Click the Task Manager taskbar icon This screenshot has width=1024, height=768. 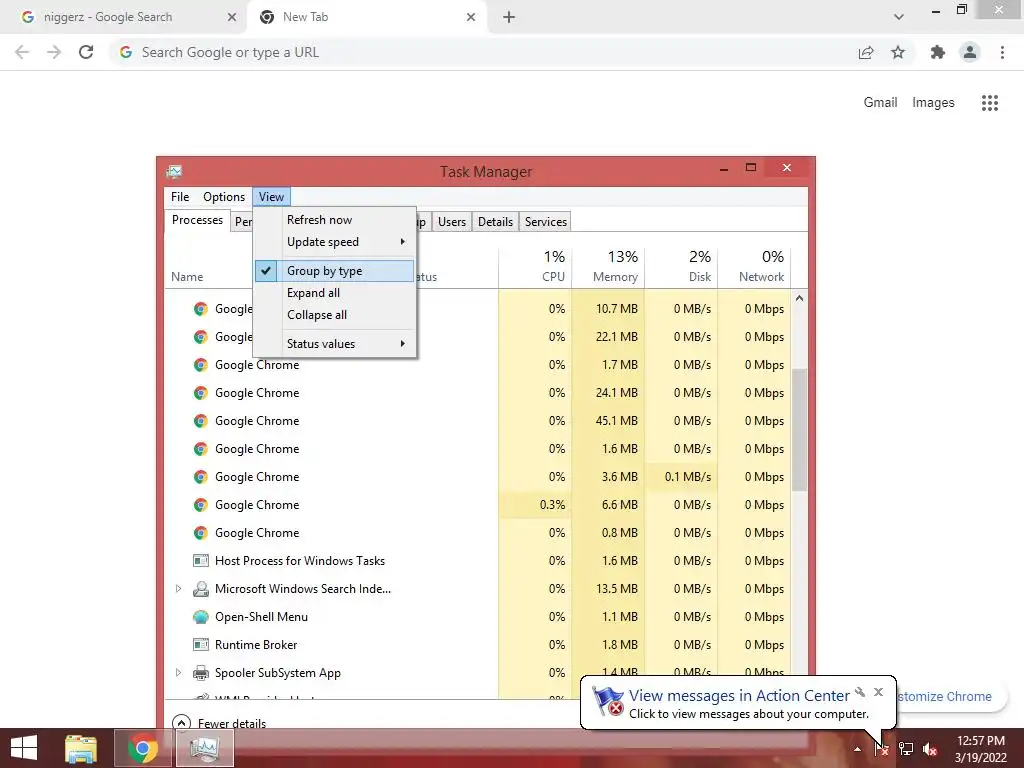pos(205,748)
